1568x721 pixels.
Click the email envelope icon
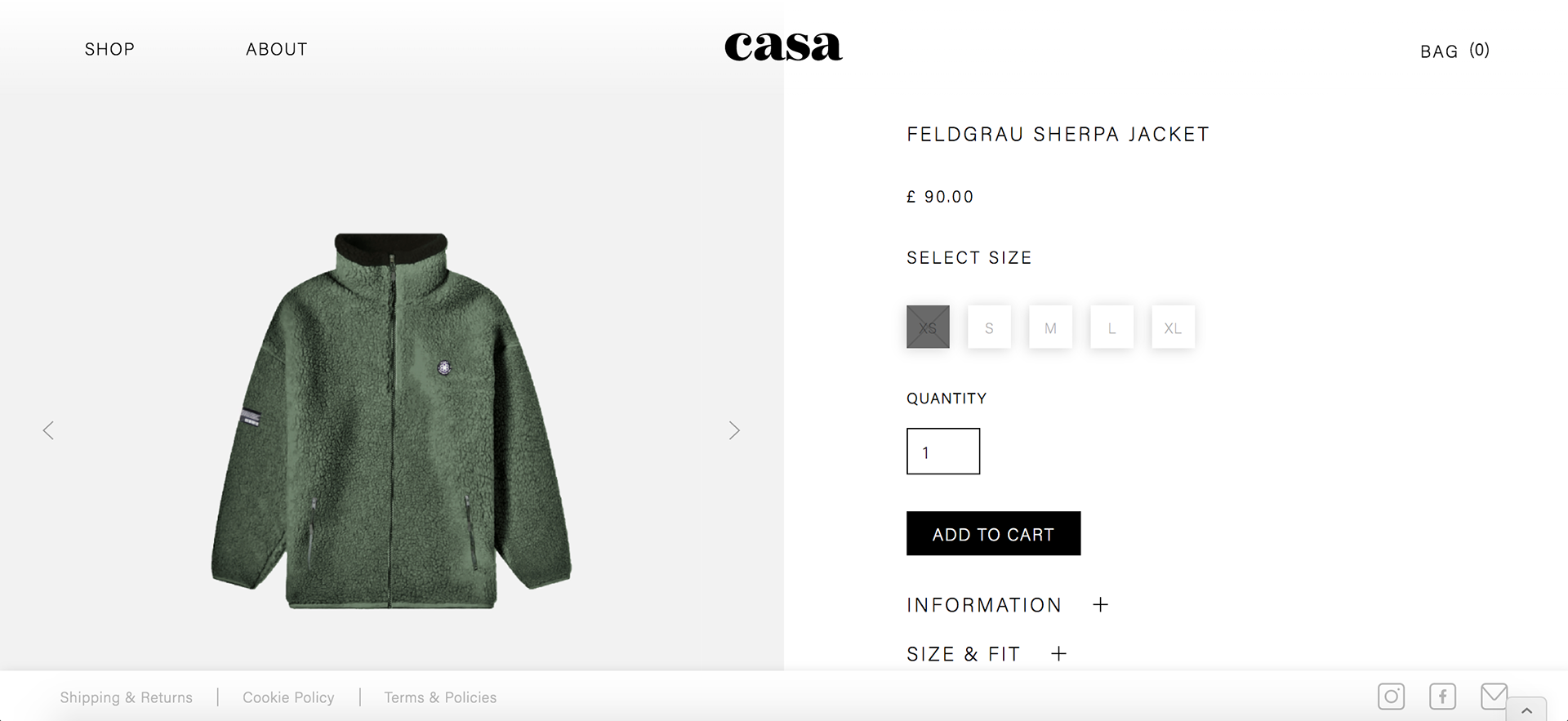coord(1494,696)
